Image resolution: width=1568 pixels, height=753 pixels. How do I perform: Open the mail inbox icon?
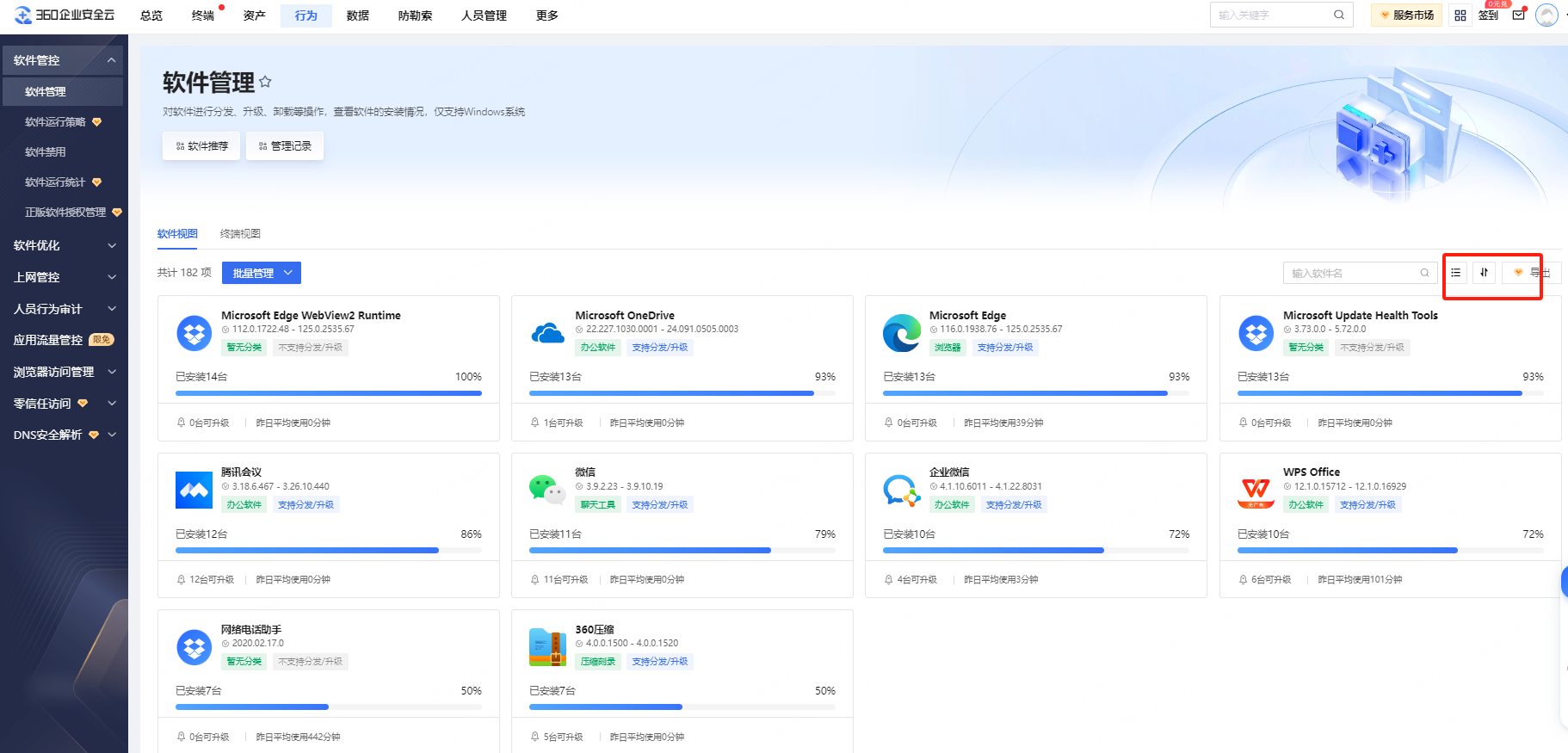pos(1519,15)
